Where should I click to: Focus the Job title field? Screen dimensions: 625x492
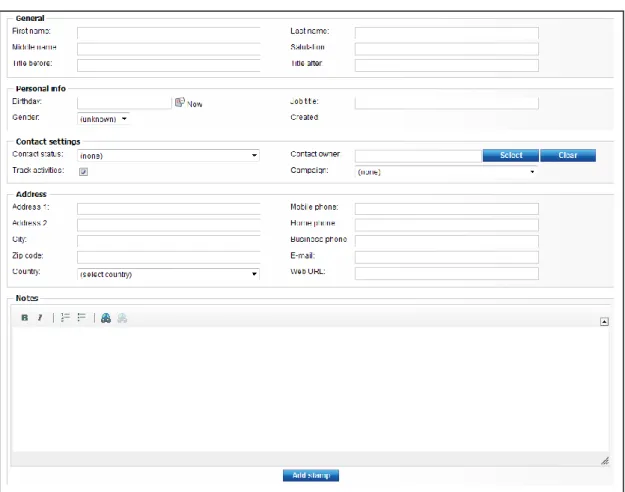point(447,103)
